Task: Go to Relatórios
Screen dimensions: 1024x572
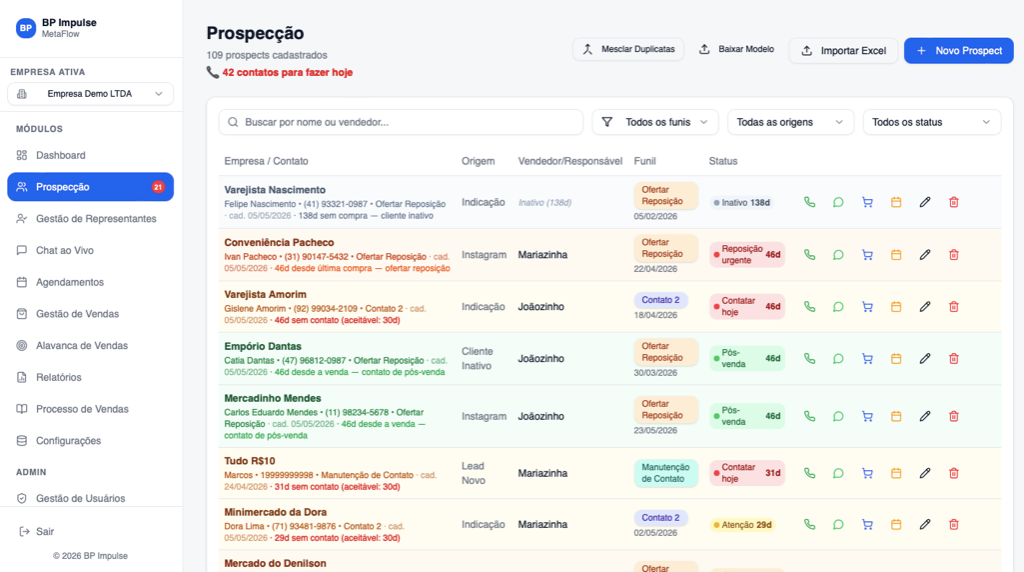Action: (x=90, y=377)
